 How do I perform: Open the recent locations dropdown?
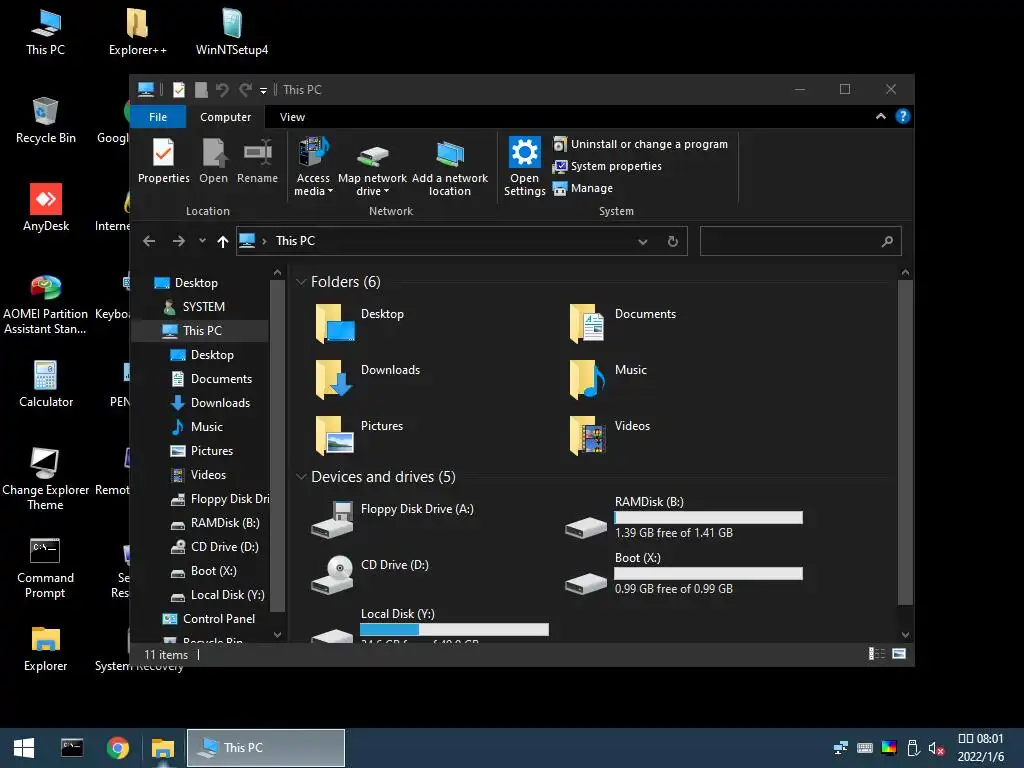point(202,241)
